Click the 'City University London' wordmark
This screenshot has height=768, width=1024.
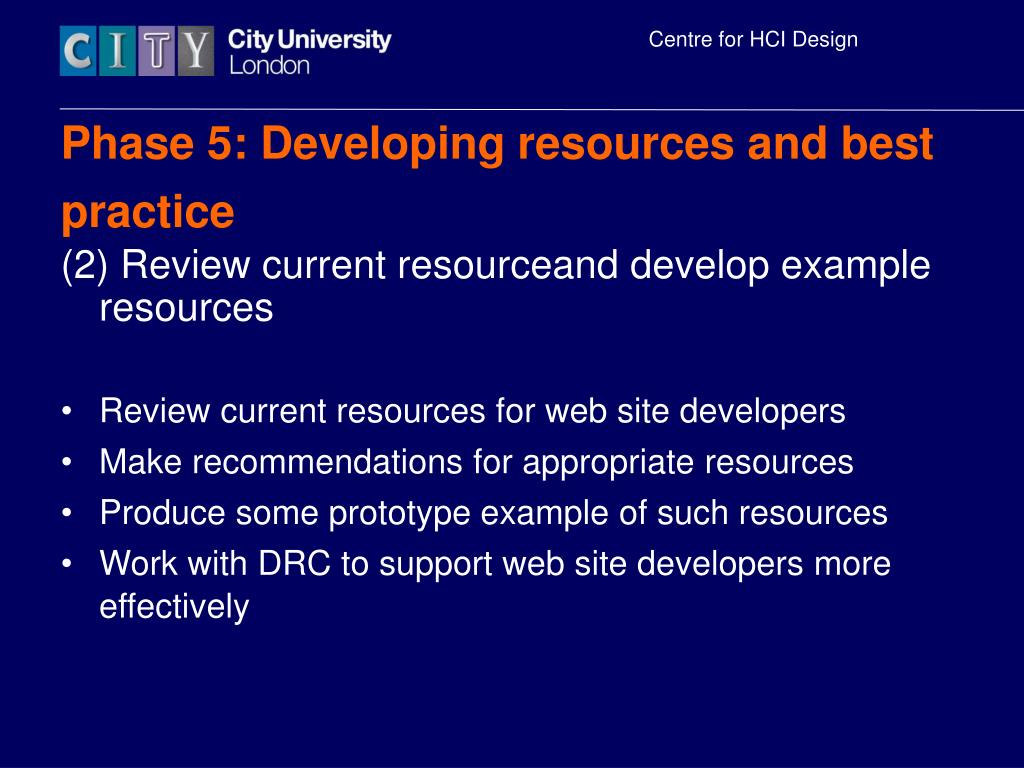[x=310, y=52]
